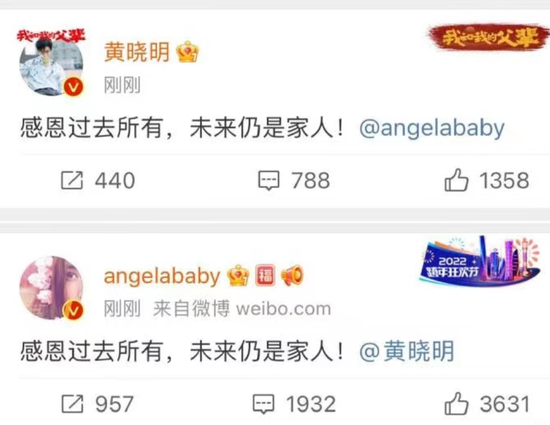
Task: Click the megaphone badge next to angelababy
Action: (x=292, y=276)
